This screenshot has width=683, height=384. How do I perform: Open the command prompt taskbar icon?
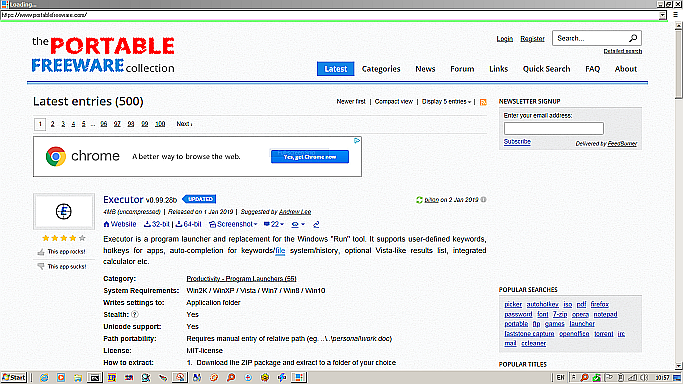(95, 377)
